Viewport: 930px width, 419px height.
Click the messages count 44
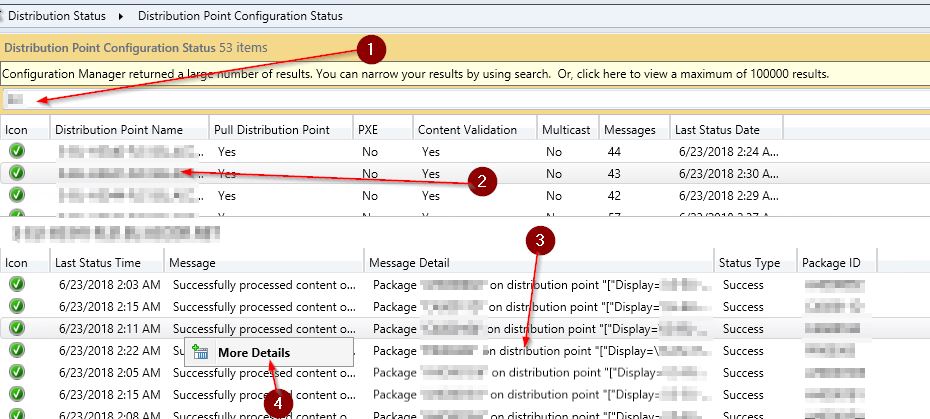coord(614,152)
